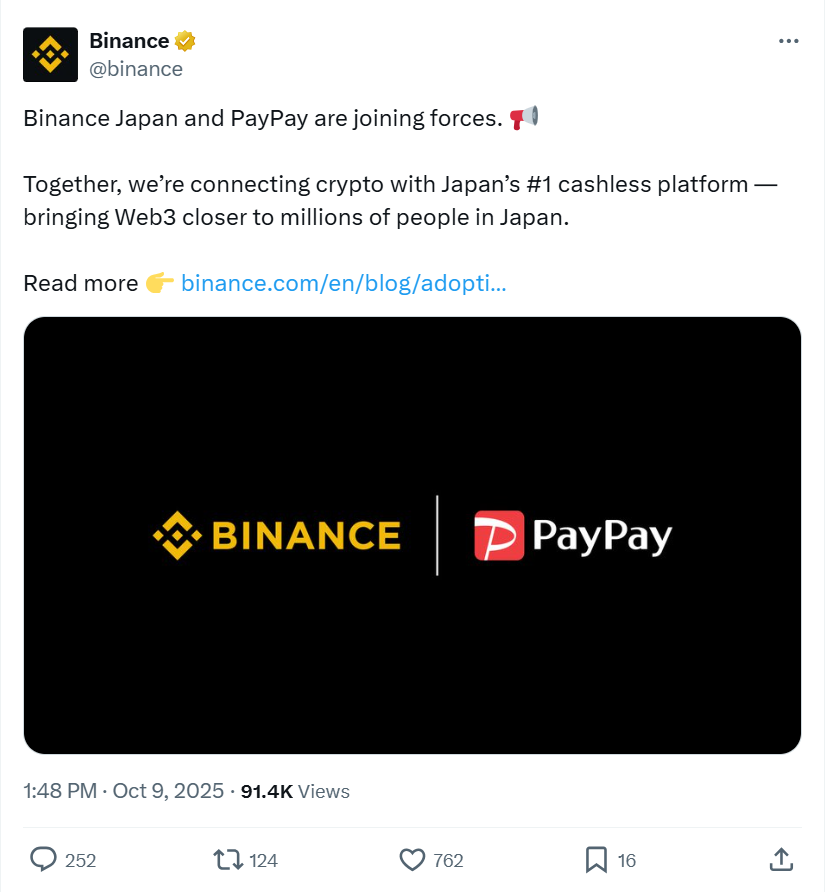Like the post with the heart icon

pyautogui.click(x=412, y=859)
